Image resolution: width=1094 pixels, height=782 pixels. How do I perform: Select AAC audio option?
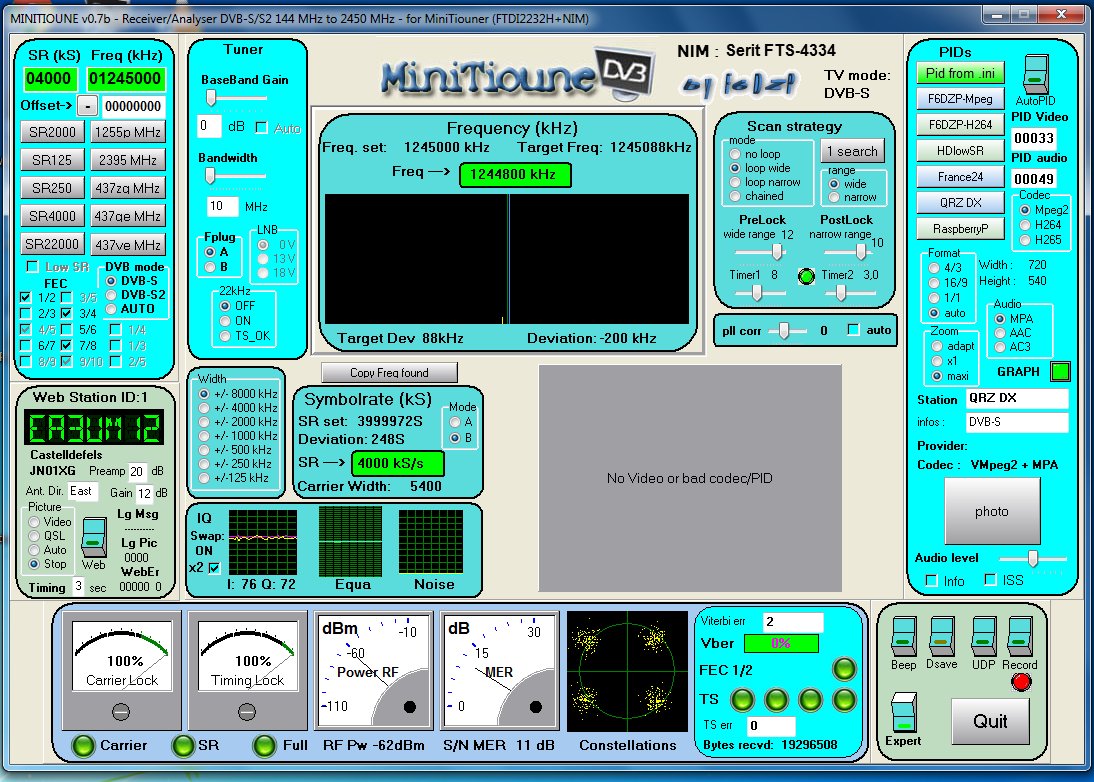tap(1000, 333)
